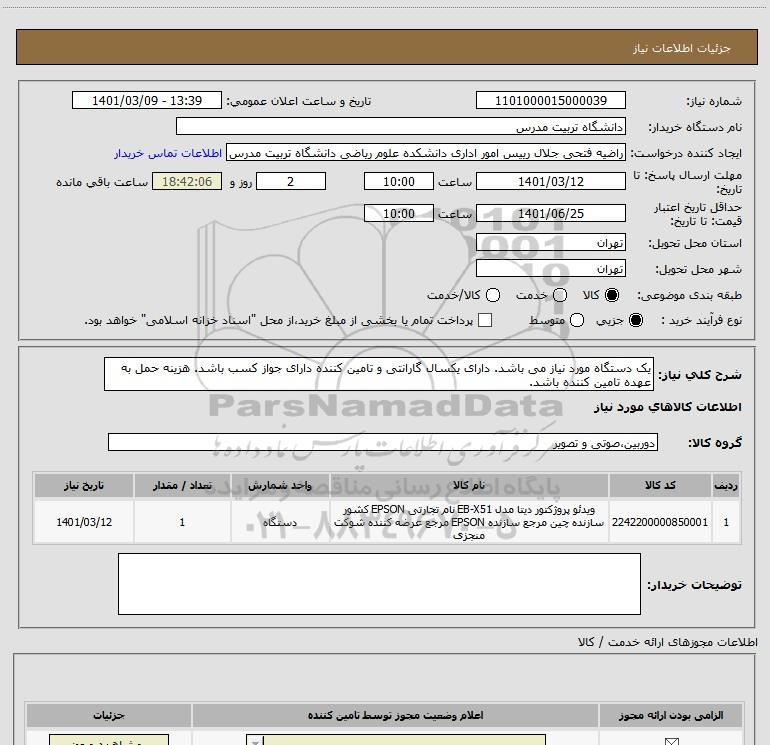Click the تعداد / مقدار column header
This screenshot has width=770, height=745.
pos(182,486)
